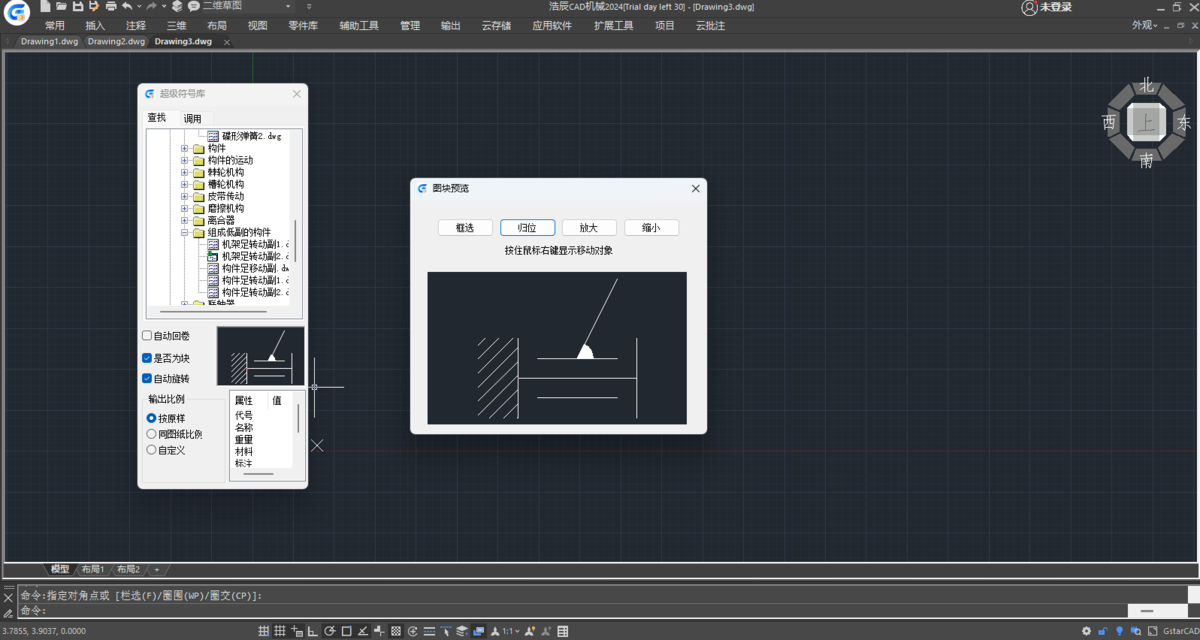Image resolution: width=1200 pixels, height=640 pixels.
Task: Open the 零件库 ribbon tab
Action: pyautogui.click(x=303, y=25)
